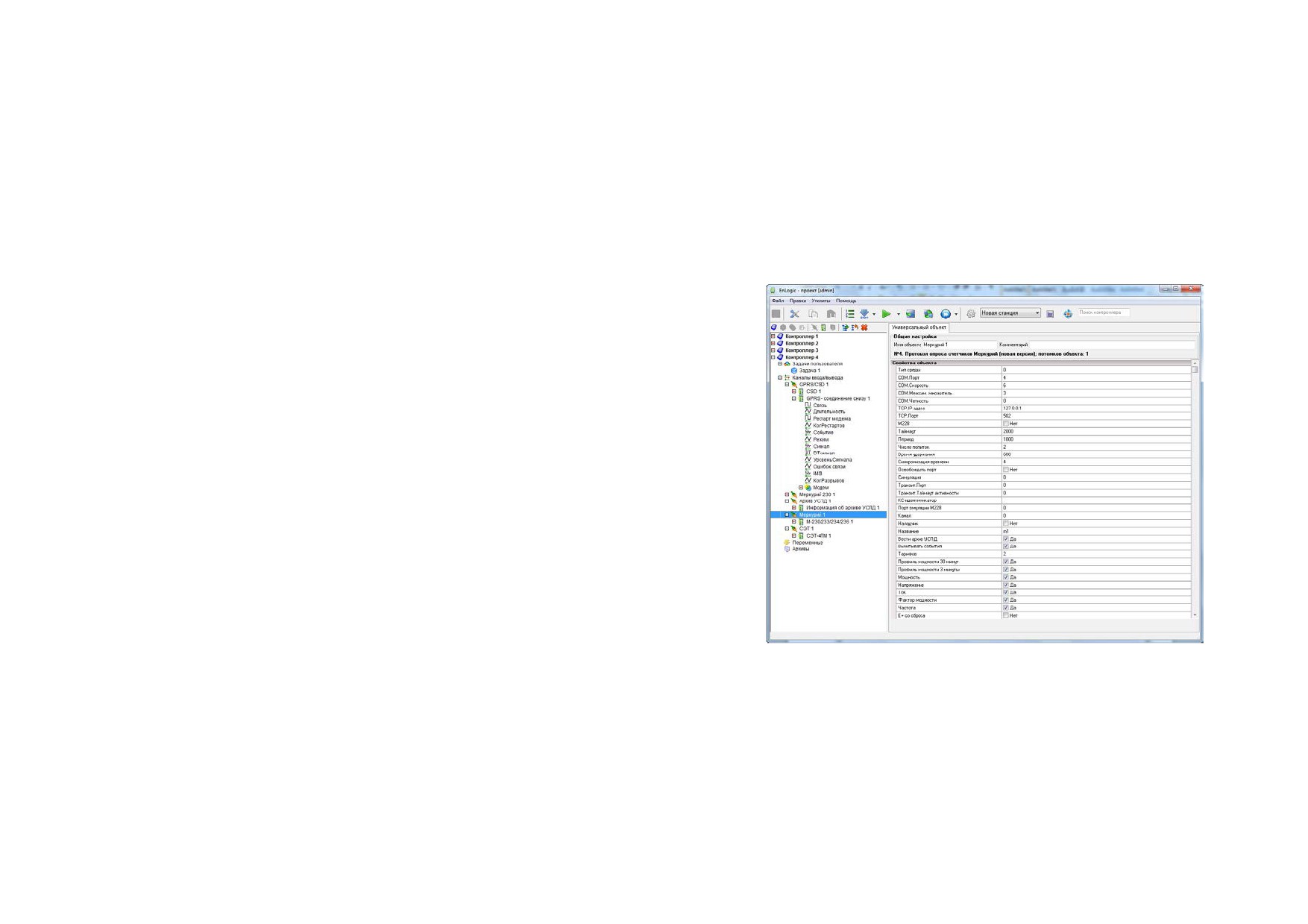Click the add controller icon above tree

774,327
